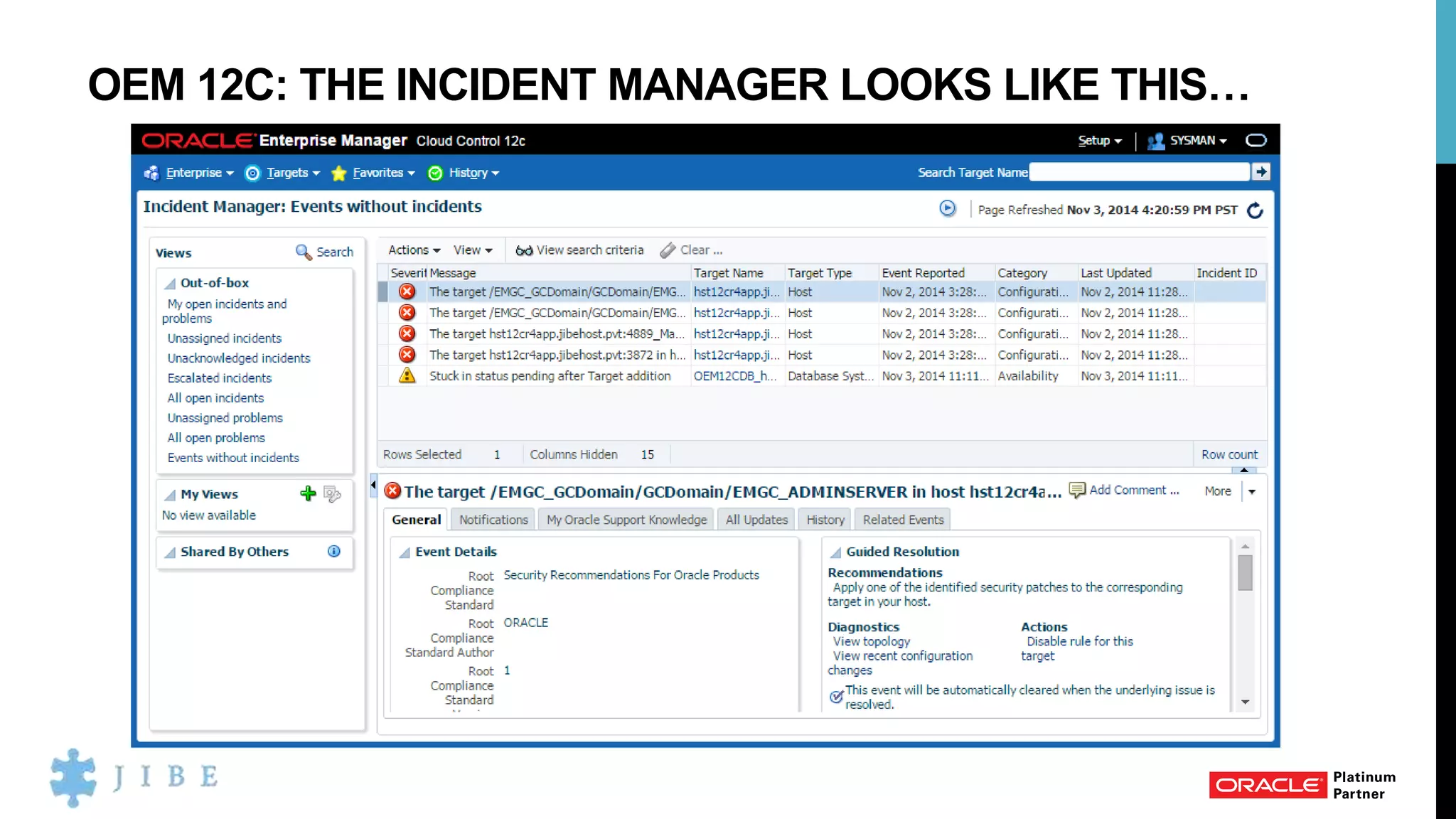Click the auto-refresh play icon
Viewport: 1456px width, 819px height.
point(948,208)
